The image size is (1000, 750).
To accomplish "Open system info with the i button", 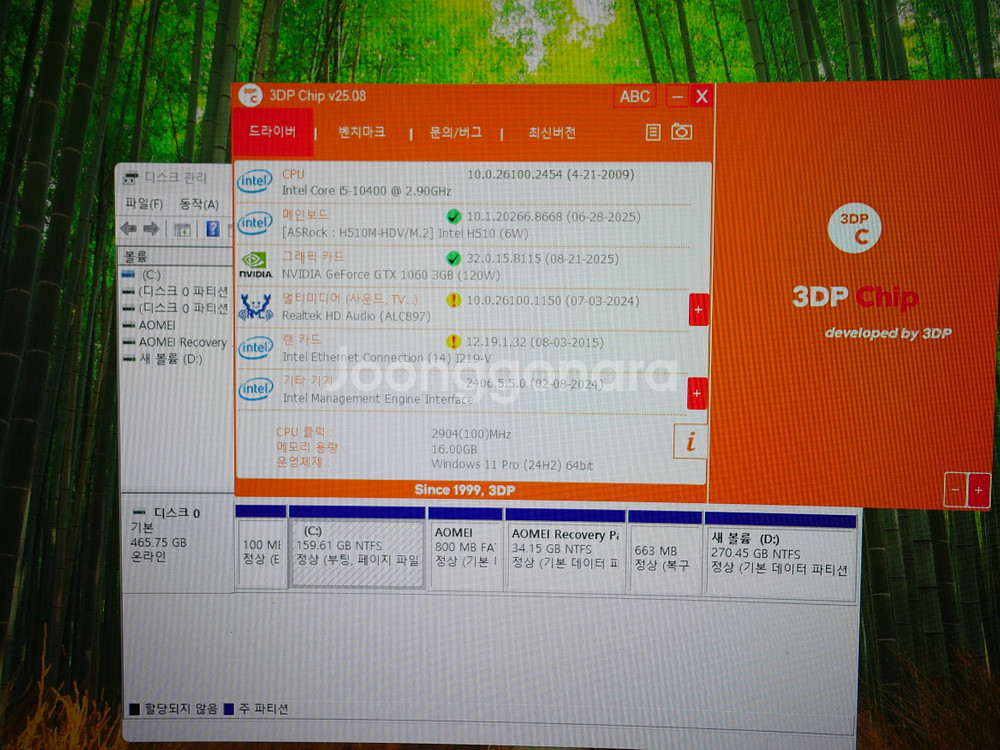I will 690,441.
